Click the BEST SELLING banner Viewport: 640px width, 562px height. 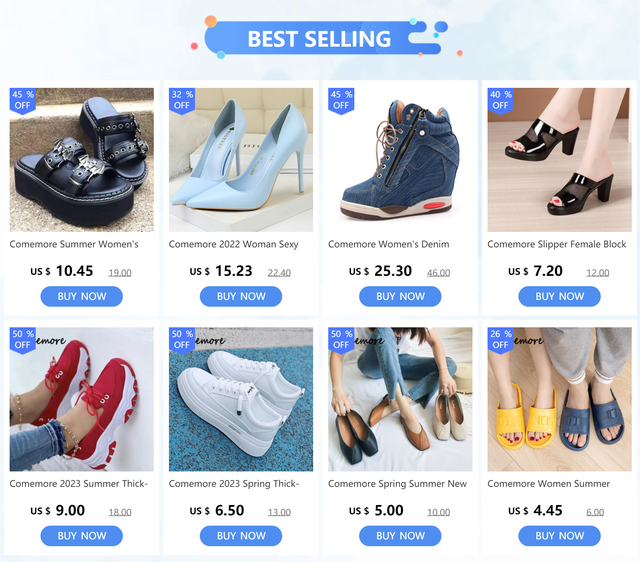319,38
